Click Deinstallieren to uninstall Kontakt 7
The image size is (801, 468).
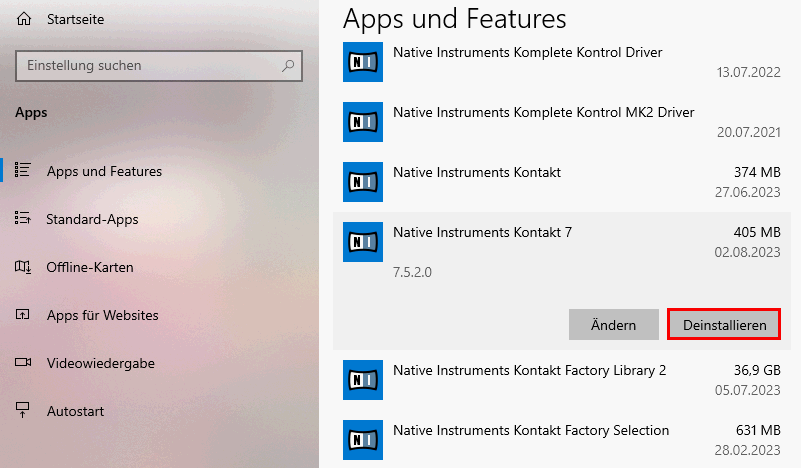[724, 324]
